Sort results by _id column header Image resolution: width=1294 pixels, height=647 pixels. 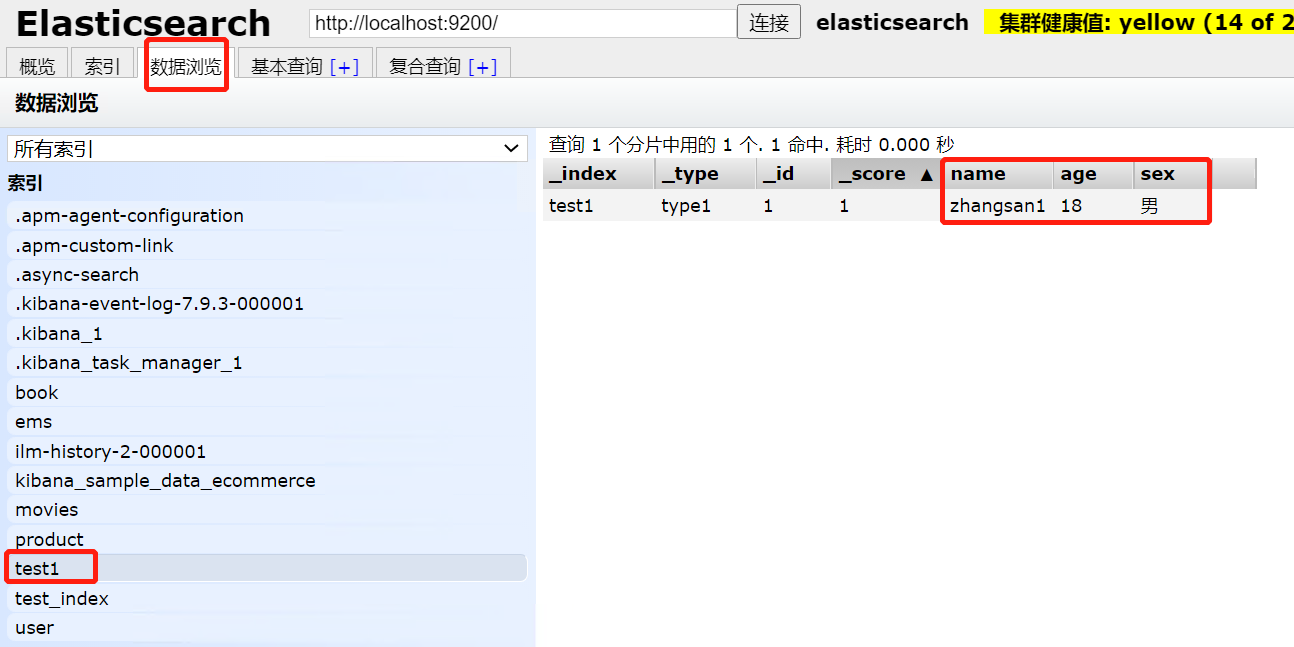pos(793,174)
